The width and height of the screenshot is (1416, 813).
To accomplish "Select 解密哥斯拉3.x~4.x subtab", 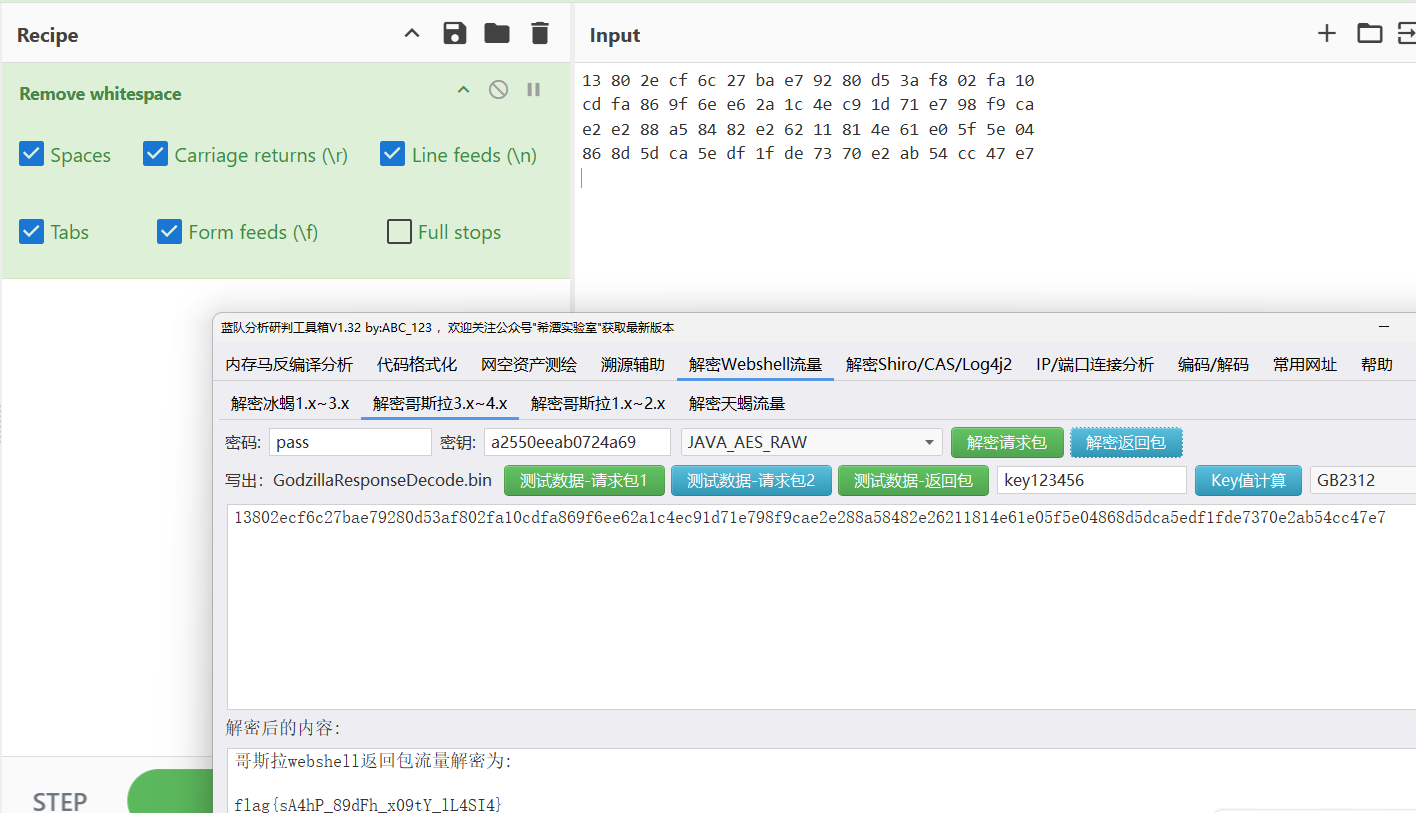I will pyautogui.click(x=440, y=403).
